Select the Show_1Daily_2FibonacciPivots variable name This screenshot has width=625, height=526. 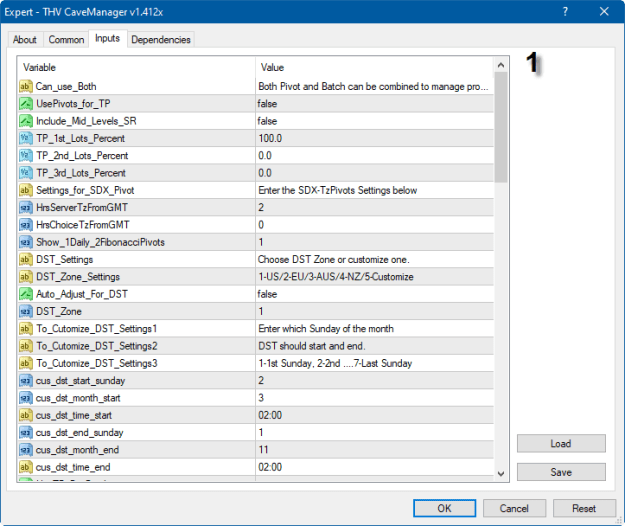[100, 242]
